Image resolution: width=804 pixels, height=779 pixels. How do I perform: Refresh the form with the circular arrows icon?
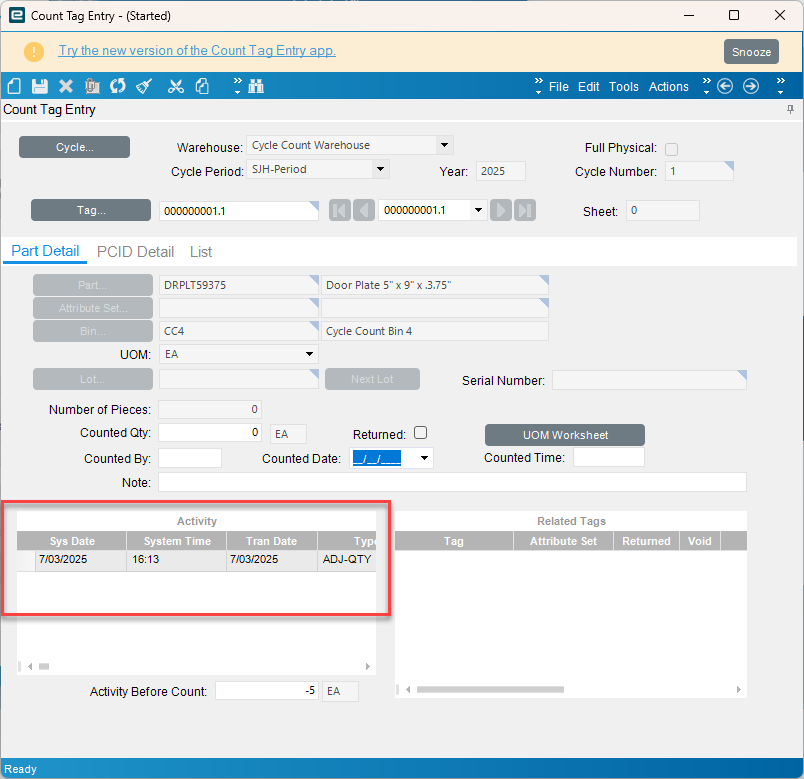coord(117,86)
